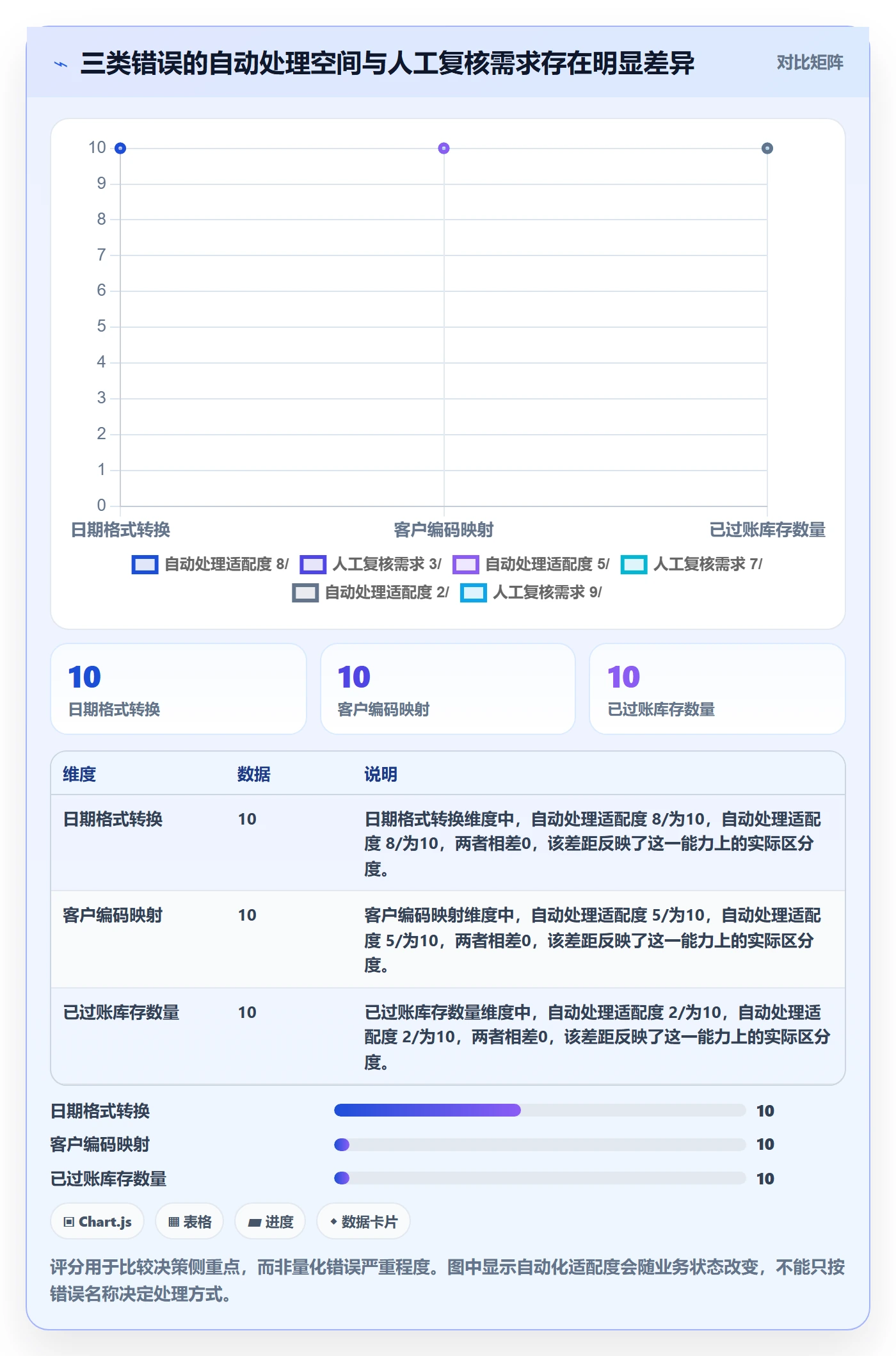
Task: Toggle legend swatch 人工复核需求 9/
Action: tap(474, 593)
